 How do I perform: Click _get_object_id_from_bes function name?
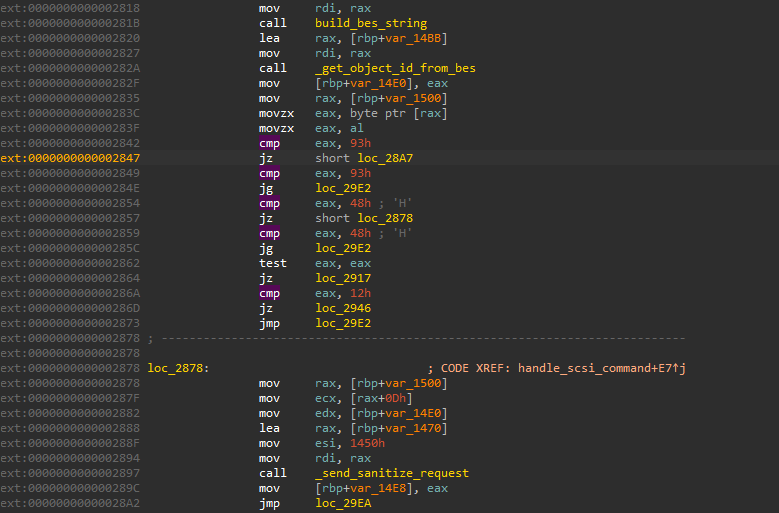[x=395, y=68]
